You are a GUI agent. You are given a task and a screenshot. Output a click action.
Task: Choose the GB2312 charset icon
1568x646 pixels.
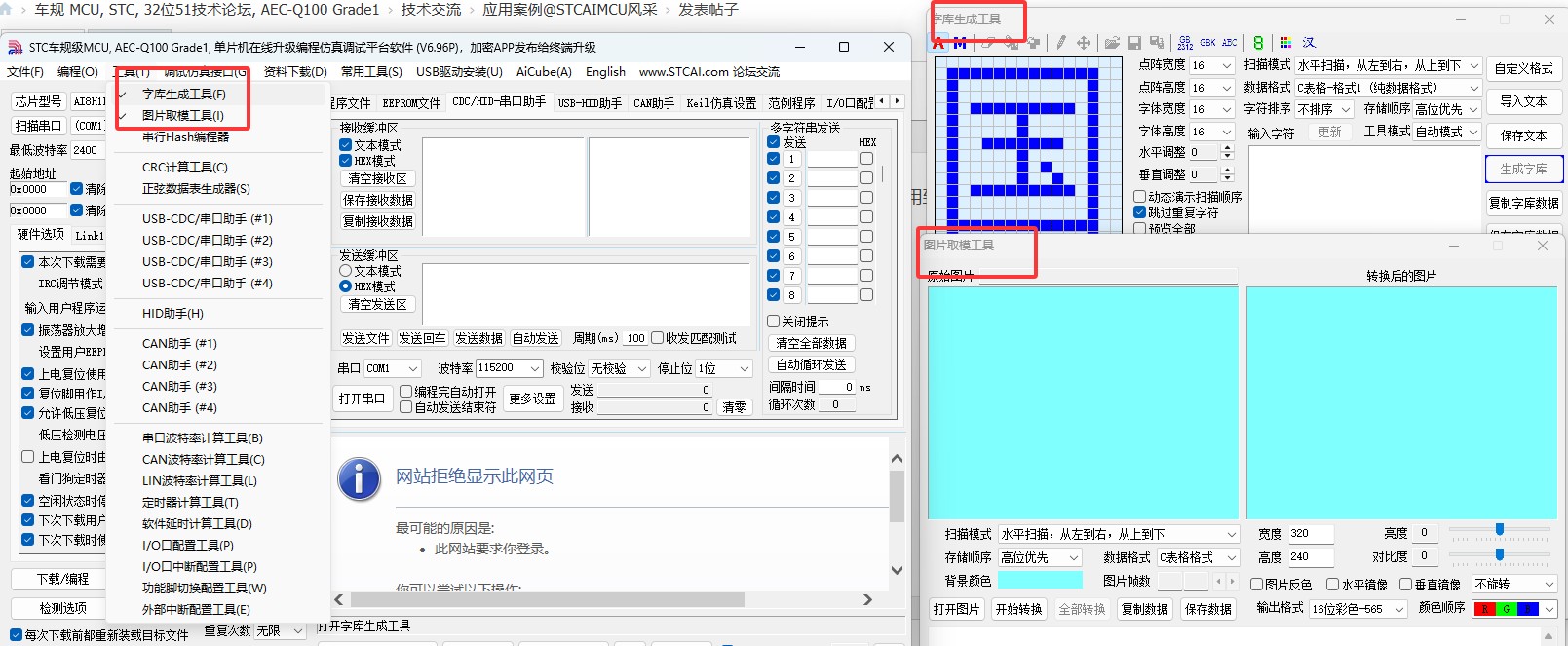tap(1185, 43)
